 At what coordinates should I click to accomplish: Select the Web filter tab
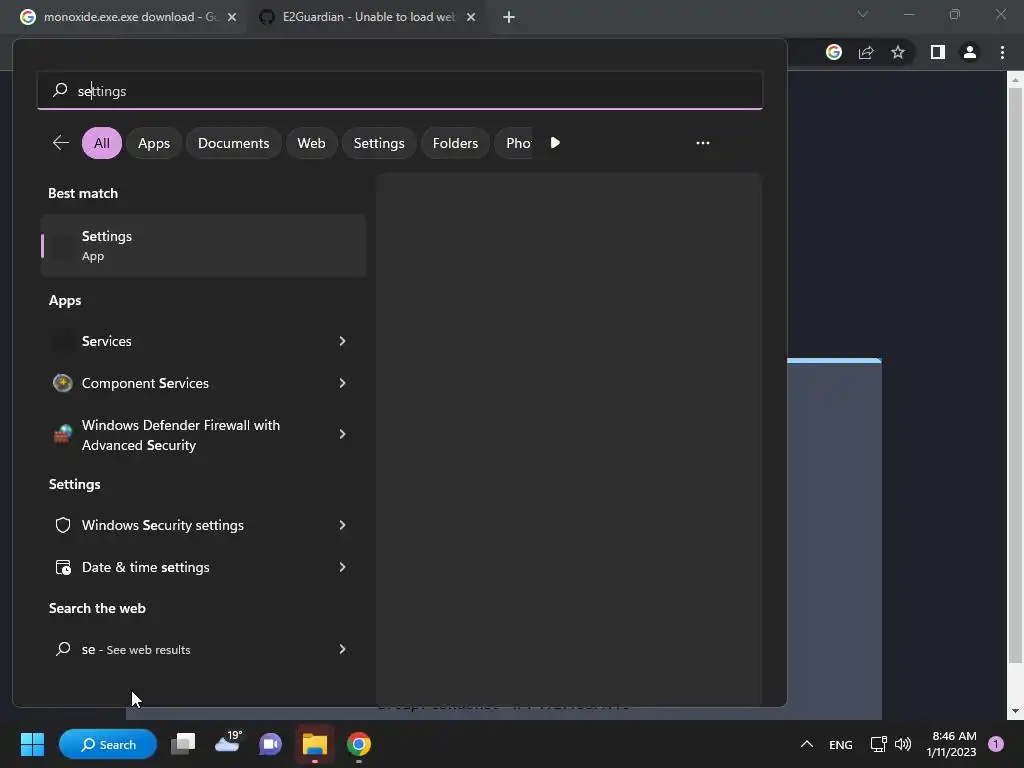311,143
